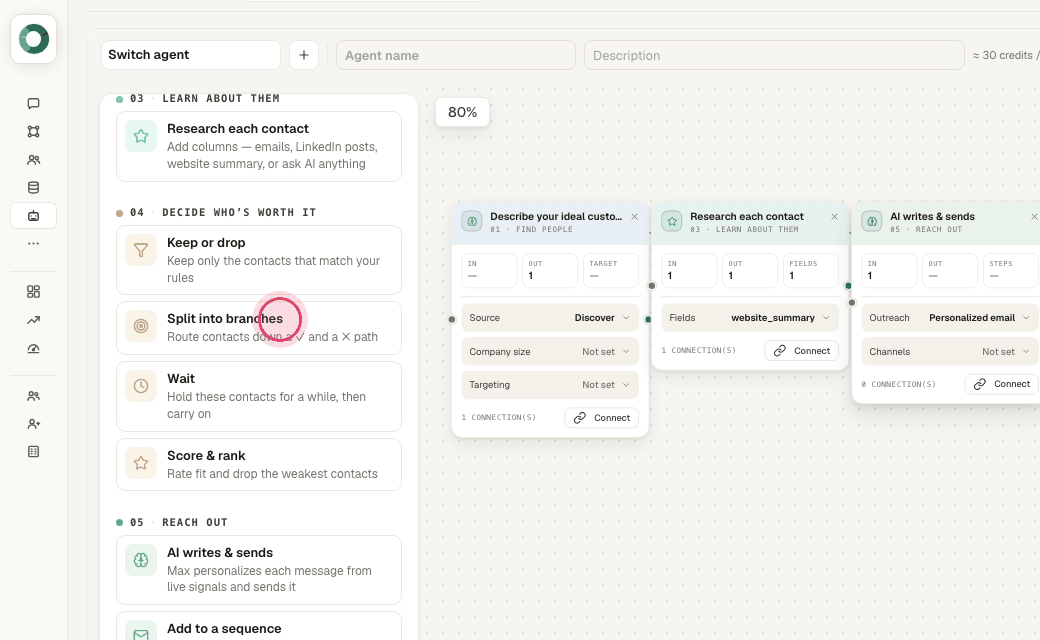This screenshot has height=640, width=1040.
Task: Close the Research each contact node
Action: (834, 217)
